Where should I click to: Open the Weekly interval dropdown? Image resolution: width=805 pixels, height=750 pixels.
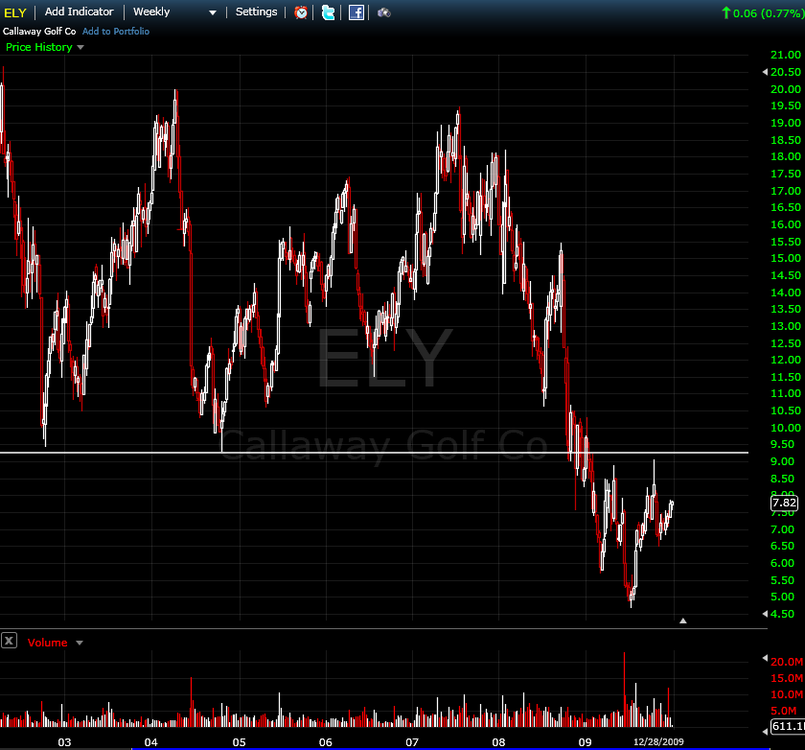point(175,12)
